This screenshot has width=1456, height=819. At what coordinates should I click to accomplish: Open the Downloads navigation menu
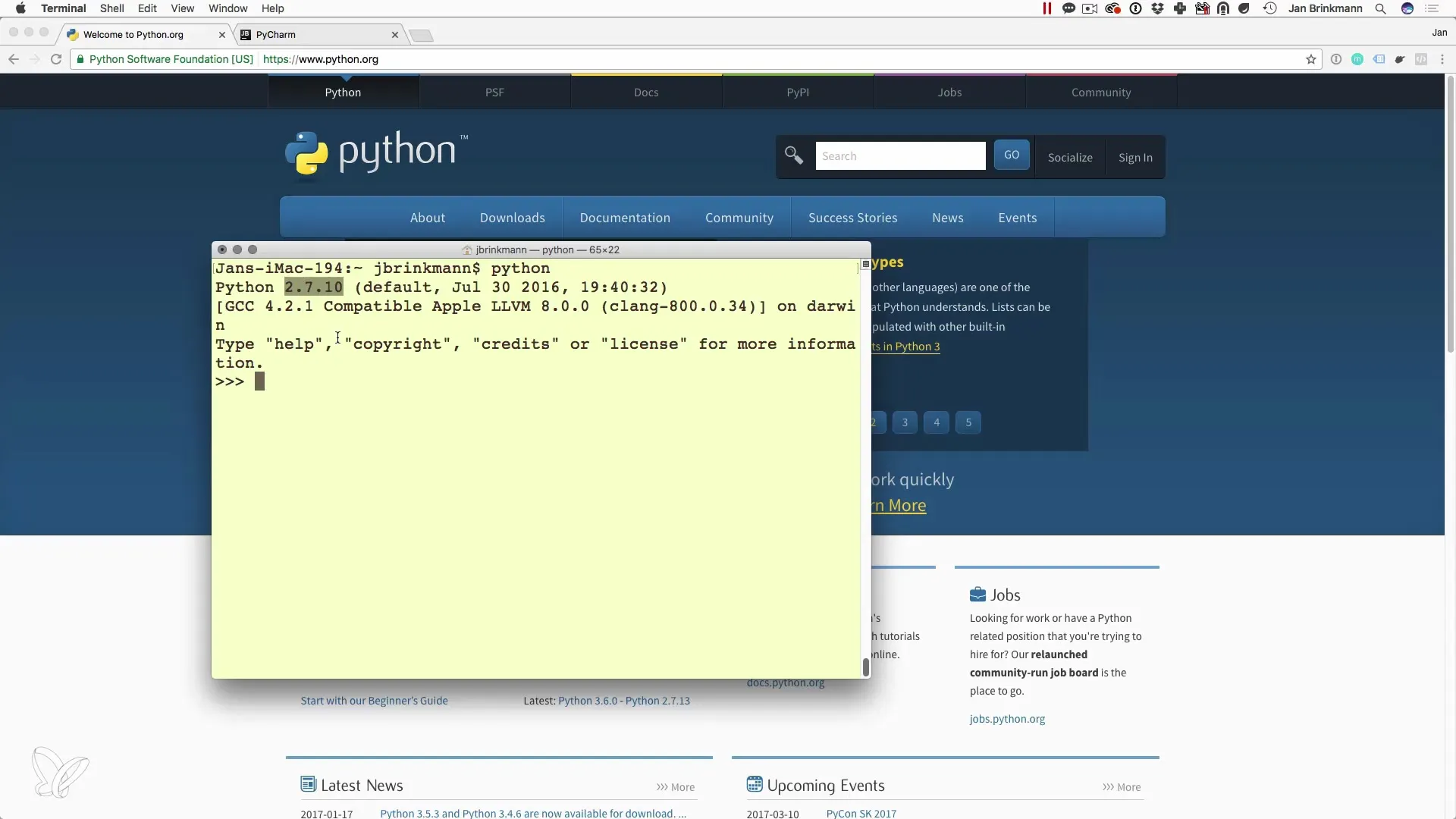[x=513, y=218]
